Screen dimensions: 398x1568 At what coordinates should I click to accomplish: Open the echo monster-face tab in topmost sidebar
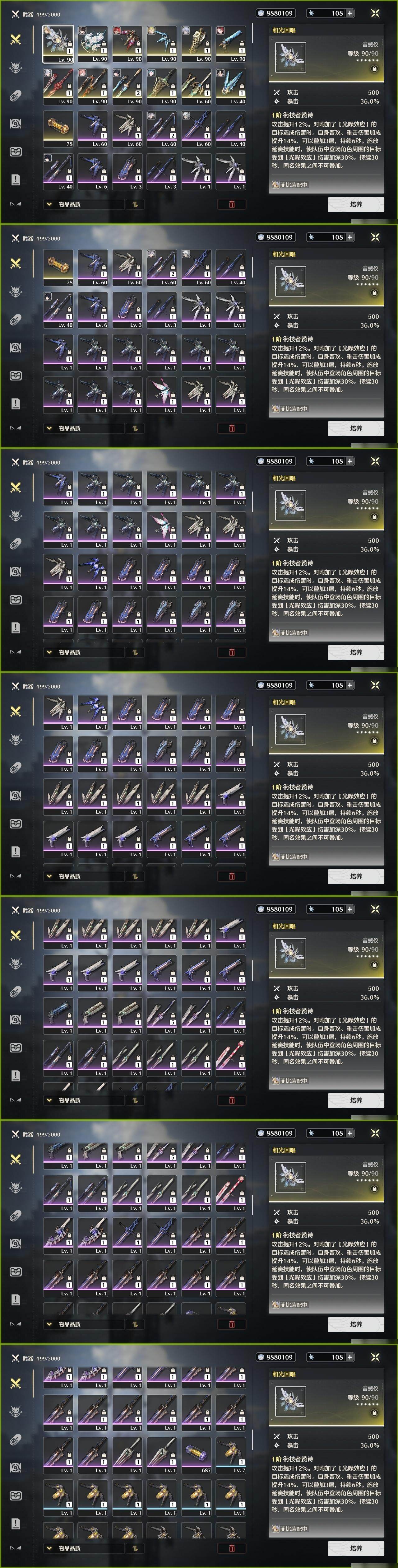pyautogui.click(x=16, y=68)
